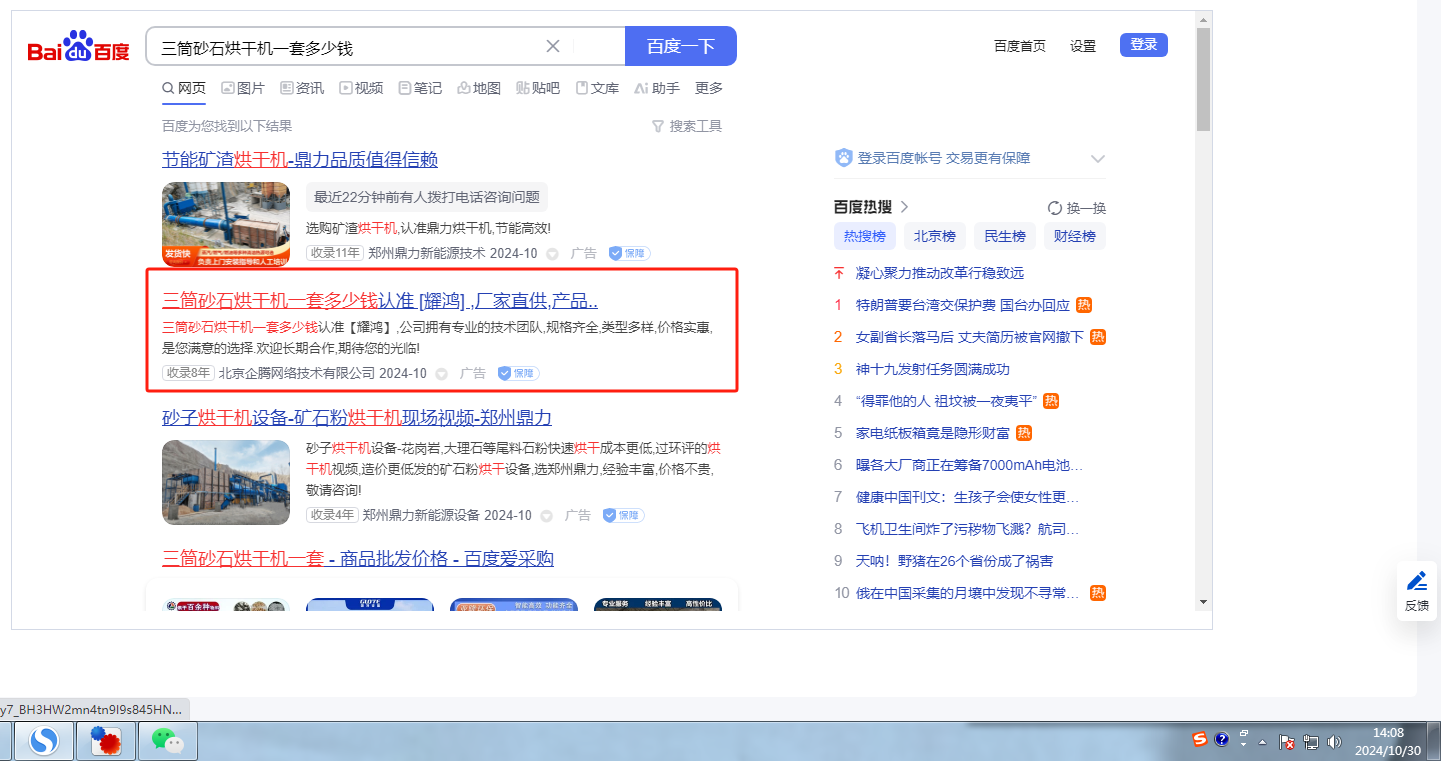The width and height of the screenshot is (1441, 761).
Task: Select the 北京榜 tab
Action: coord(935,236)
